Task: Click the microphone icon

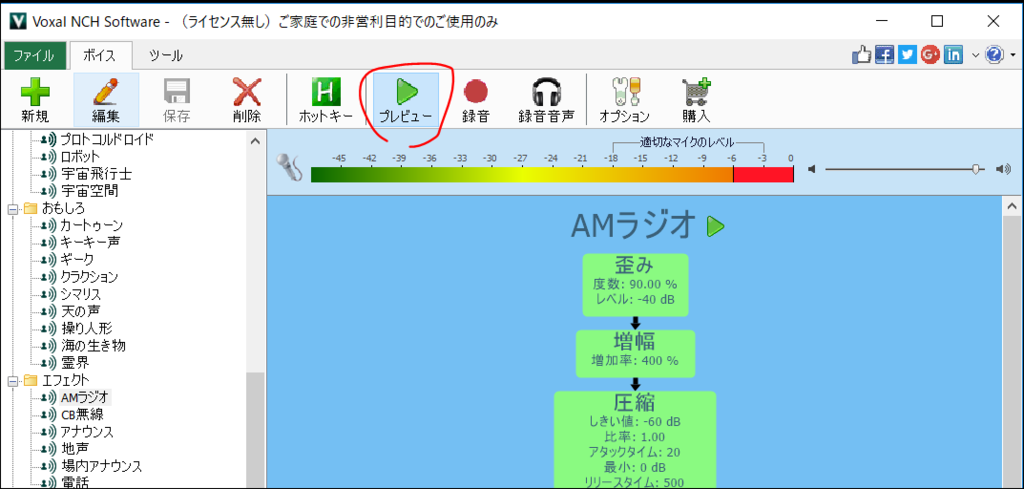Action: 289,167
